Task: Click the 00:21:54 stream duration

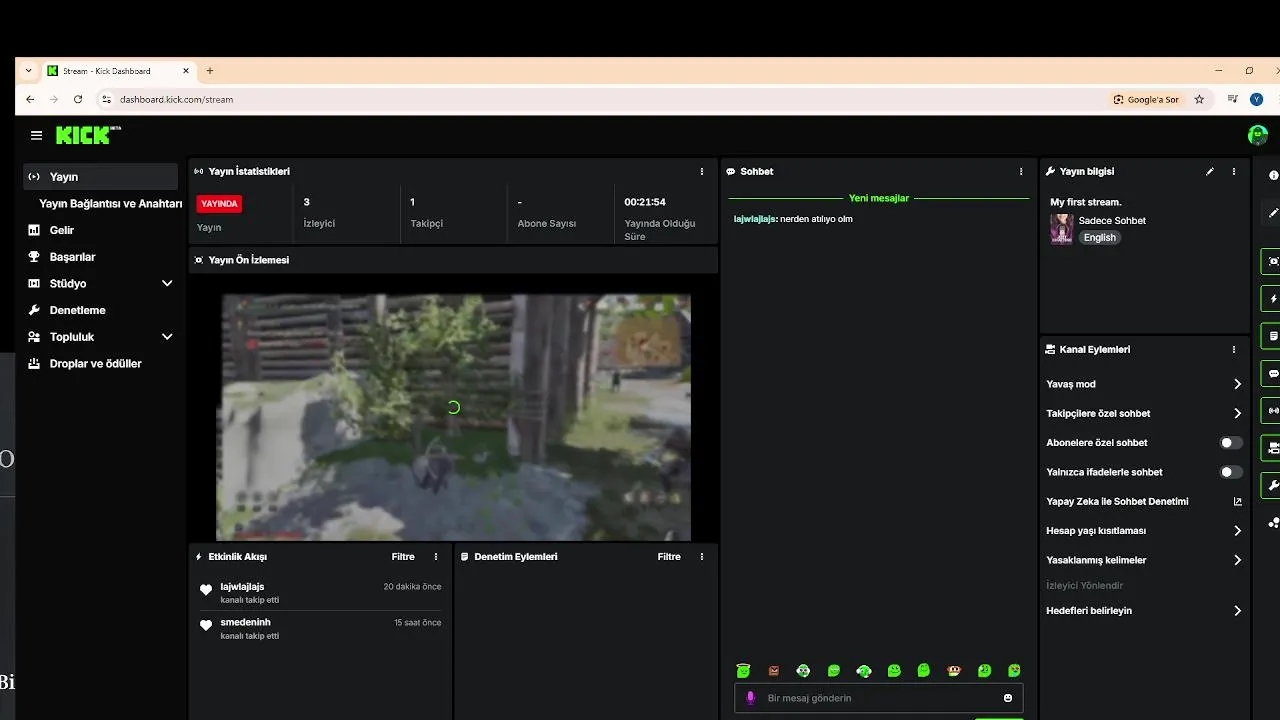Action: [645, 202]
